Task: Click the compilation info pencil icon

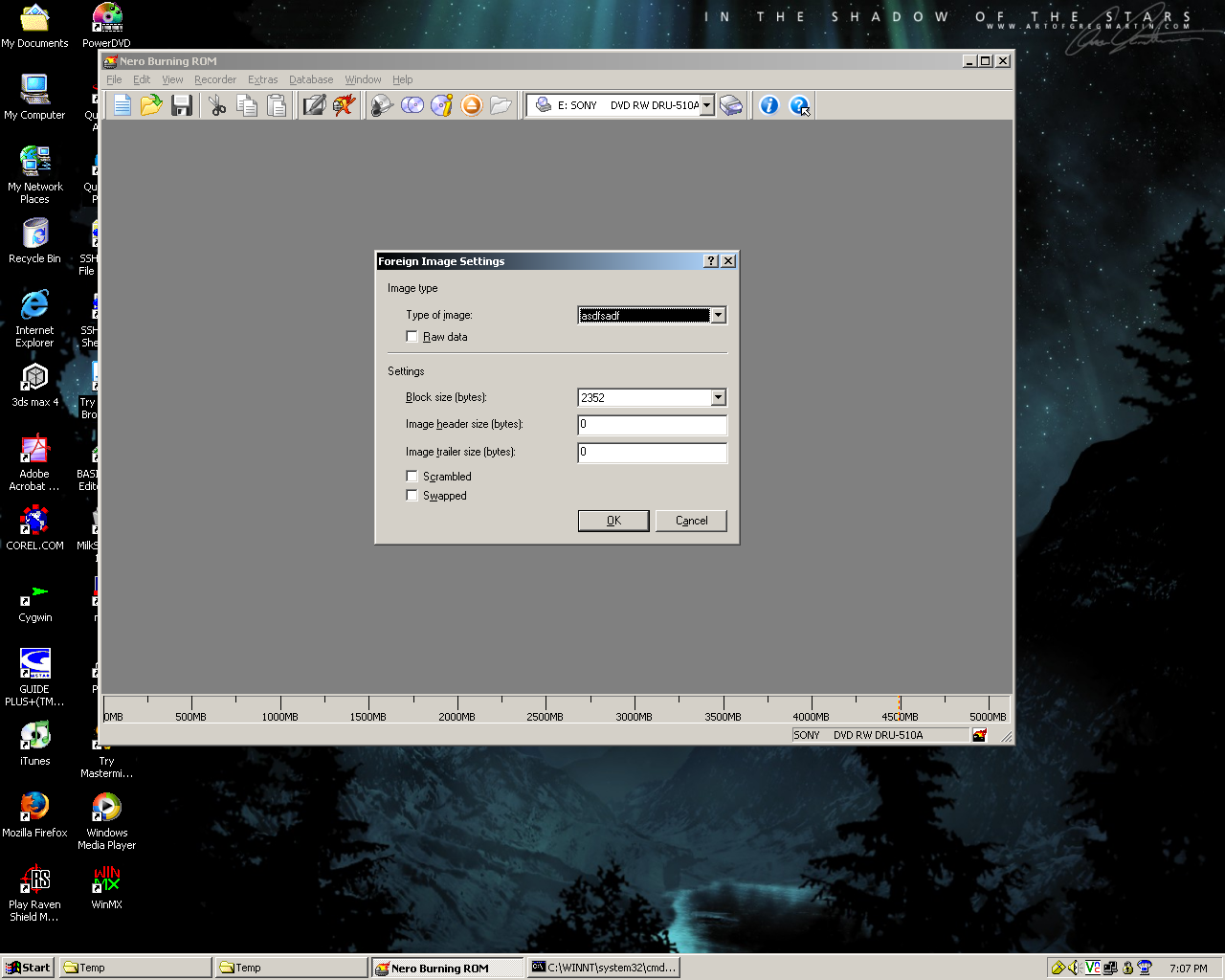Action: click(314, 105)
